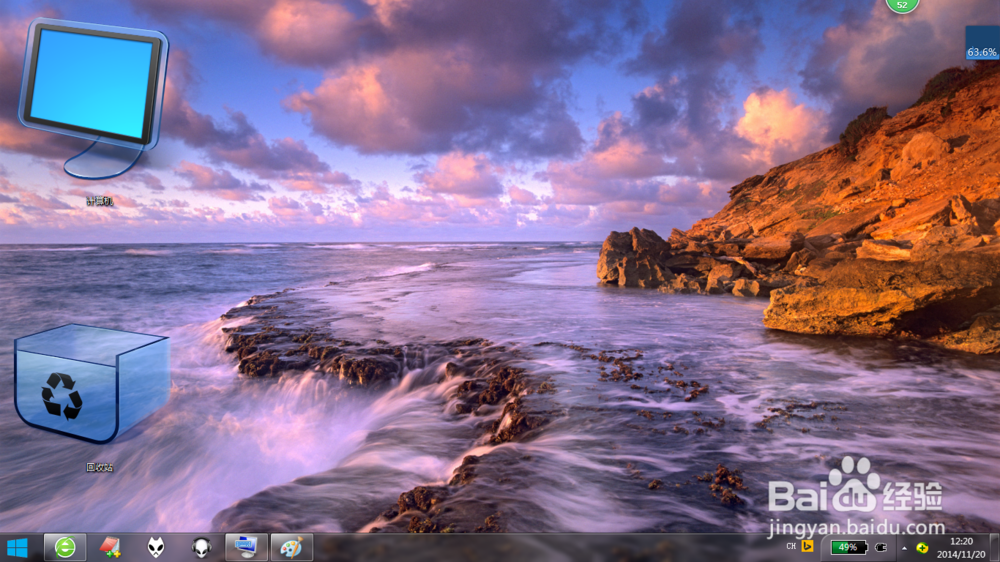Open the red notepad with plus taskbar icon

click(110, 547)
